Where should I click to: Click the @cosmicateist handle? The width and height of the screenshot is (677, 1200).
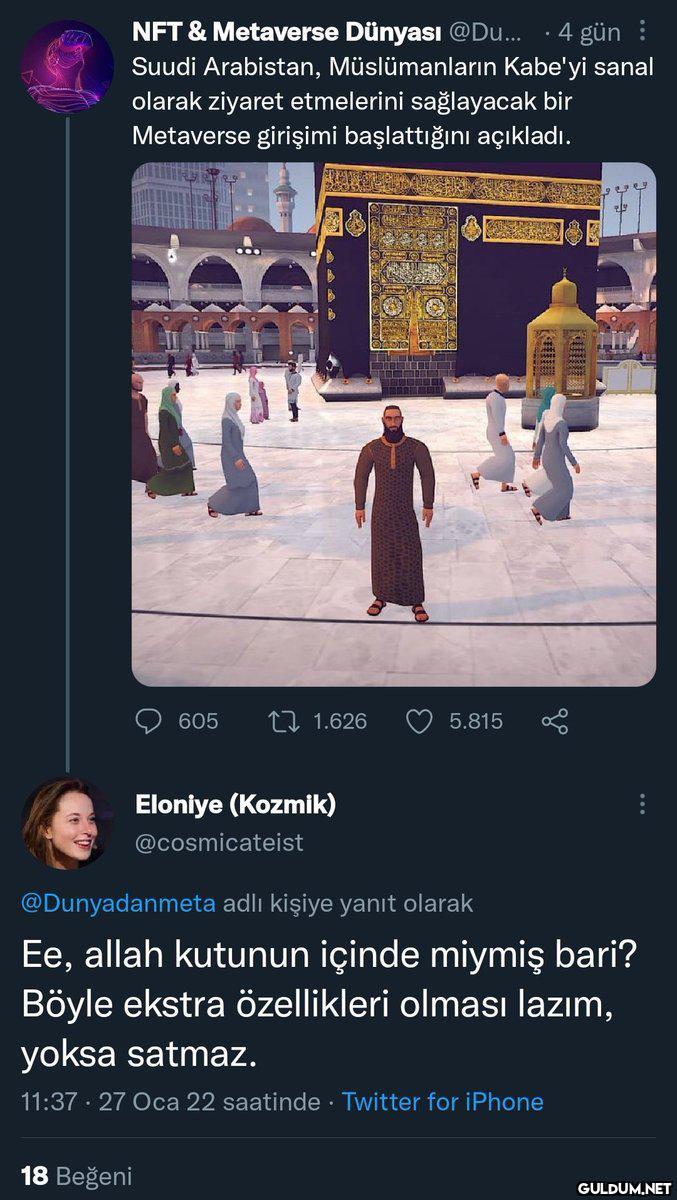[x=219, y=843]
